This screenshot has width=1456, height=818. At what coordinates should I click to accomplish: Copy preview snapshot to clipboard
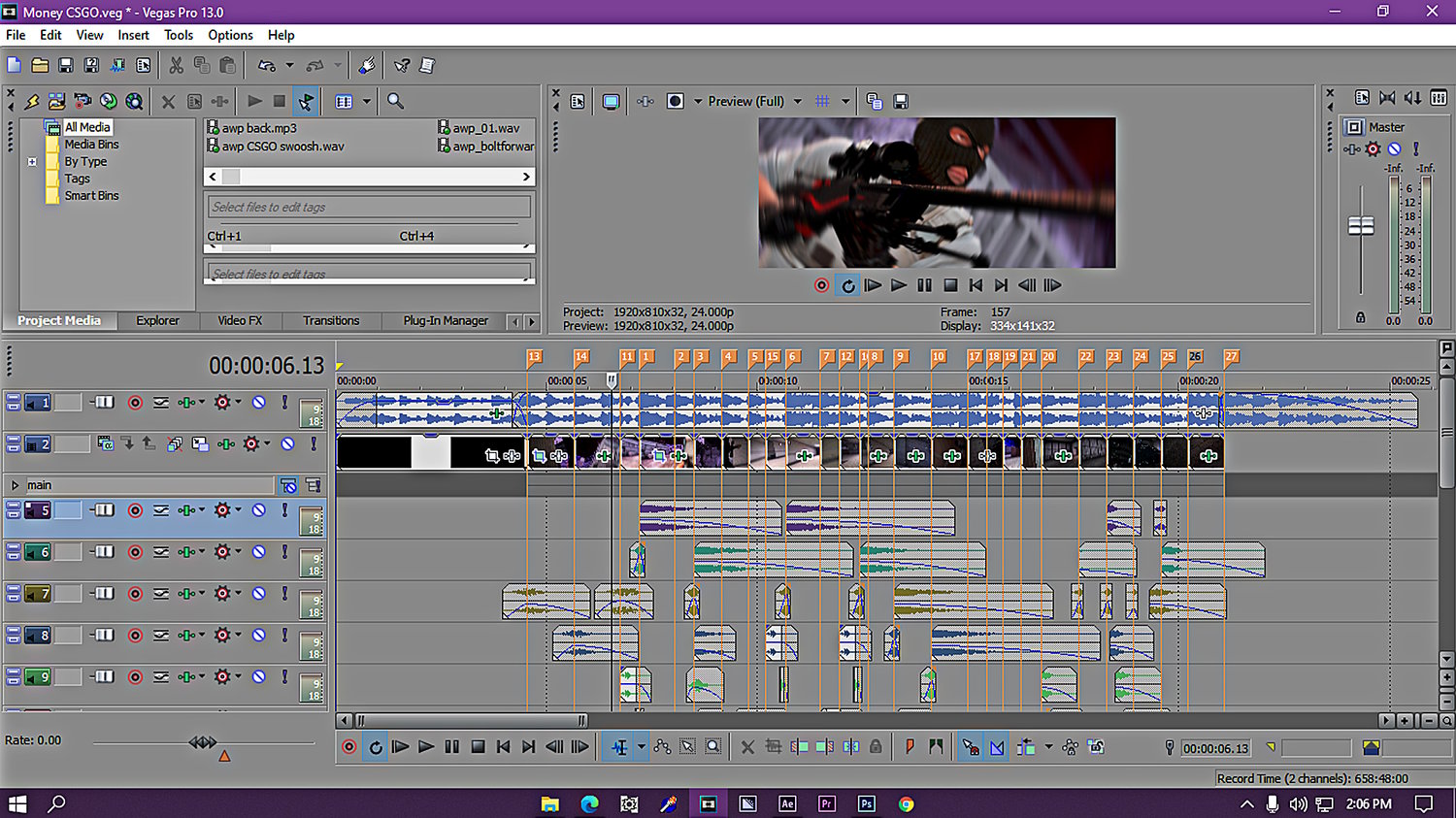pyautogui.click(x=874, y=101)
